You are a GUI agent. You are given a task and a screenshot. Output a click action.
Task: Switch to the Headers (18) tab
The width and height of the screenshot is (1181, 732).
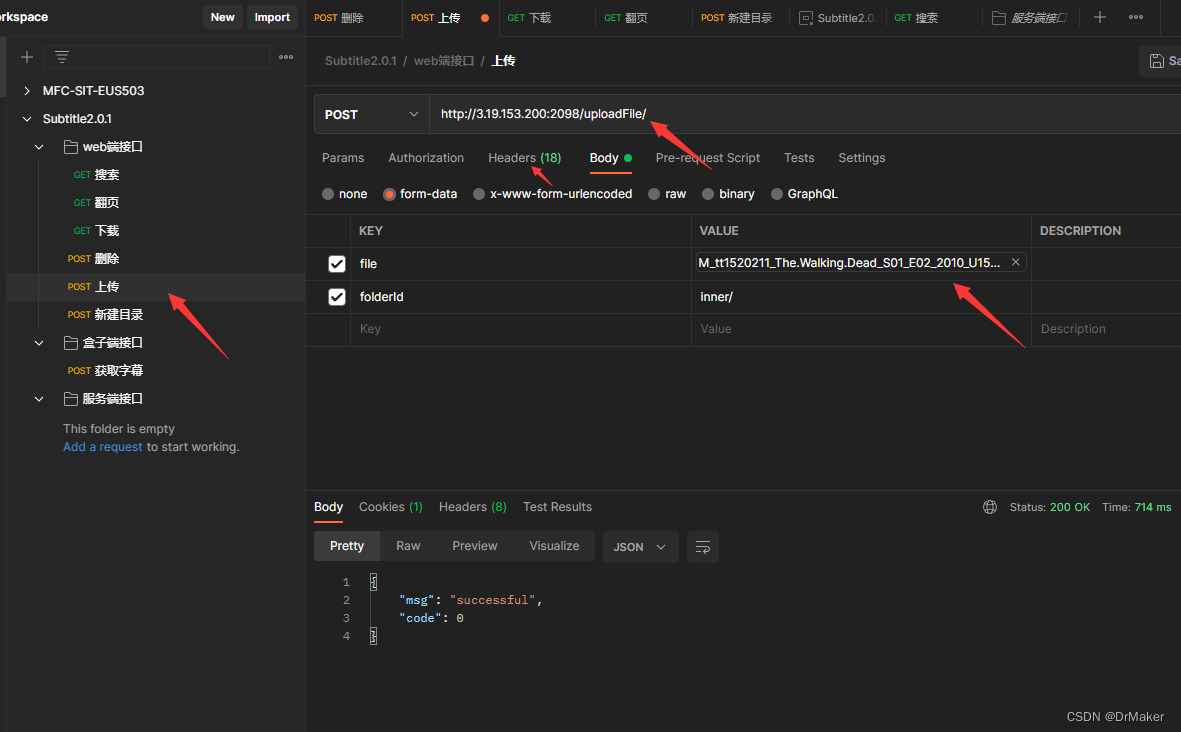point(524,158)
